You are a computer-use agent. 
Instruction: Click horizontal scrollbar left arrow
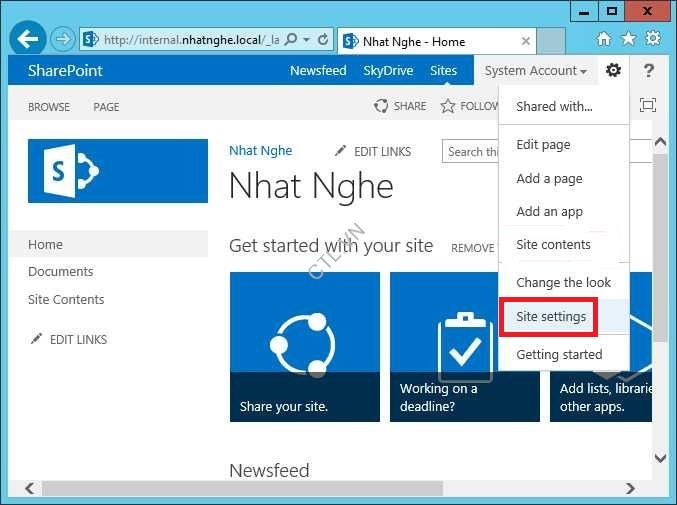point(30,489)
